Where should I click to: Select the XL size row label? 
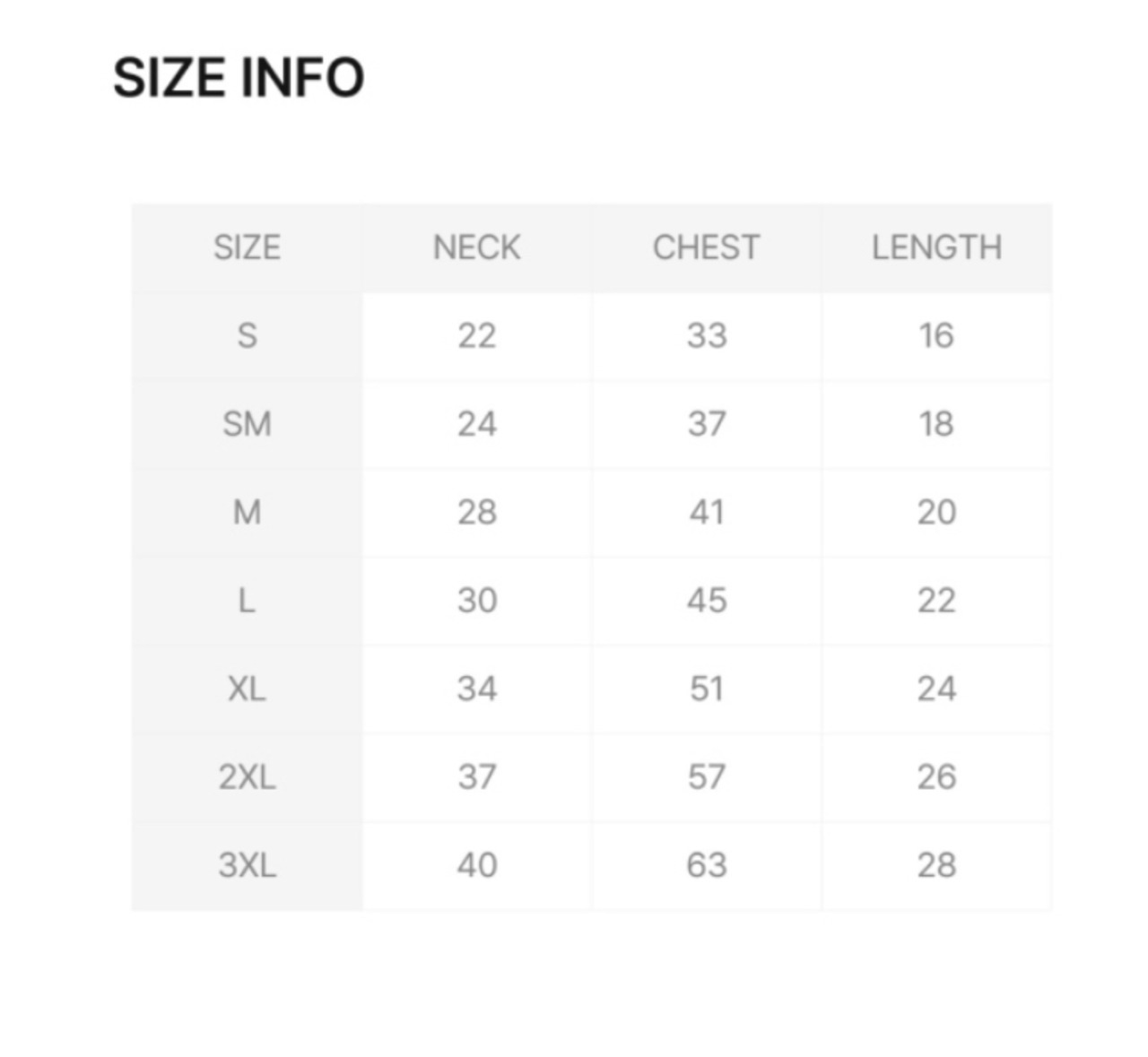[247, 689]
